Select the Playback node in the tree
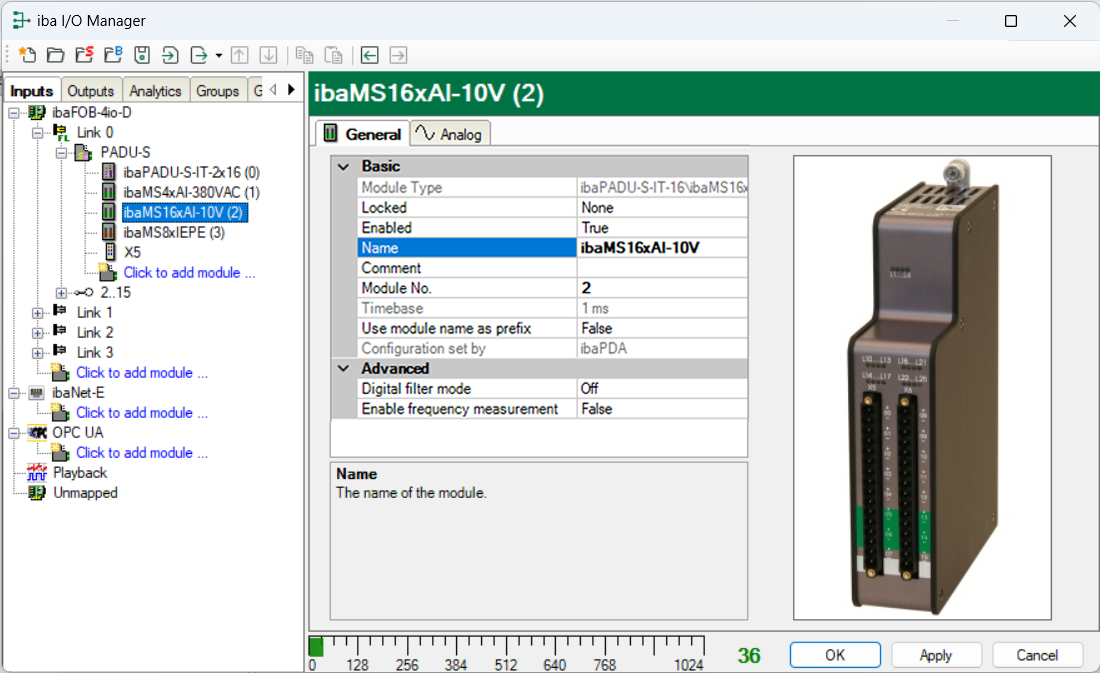Viewport: 1100px width, 673px height. click(79, 472)
